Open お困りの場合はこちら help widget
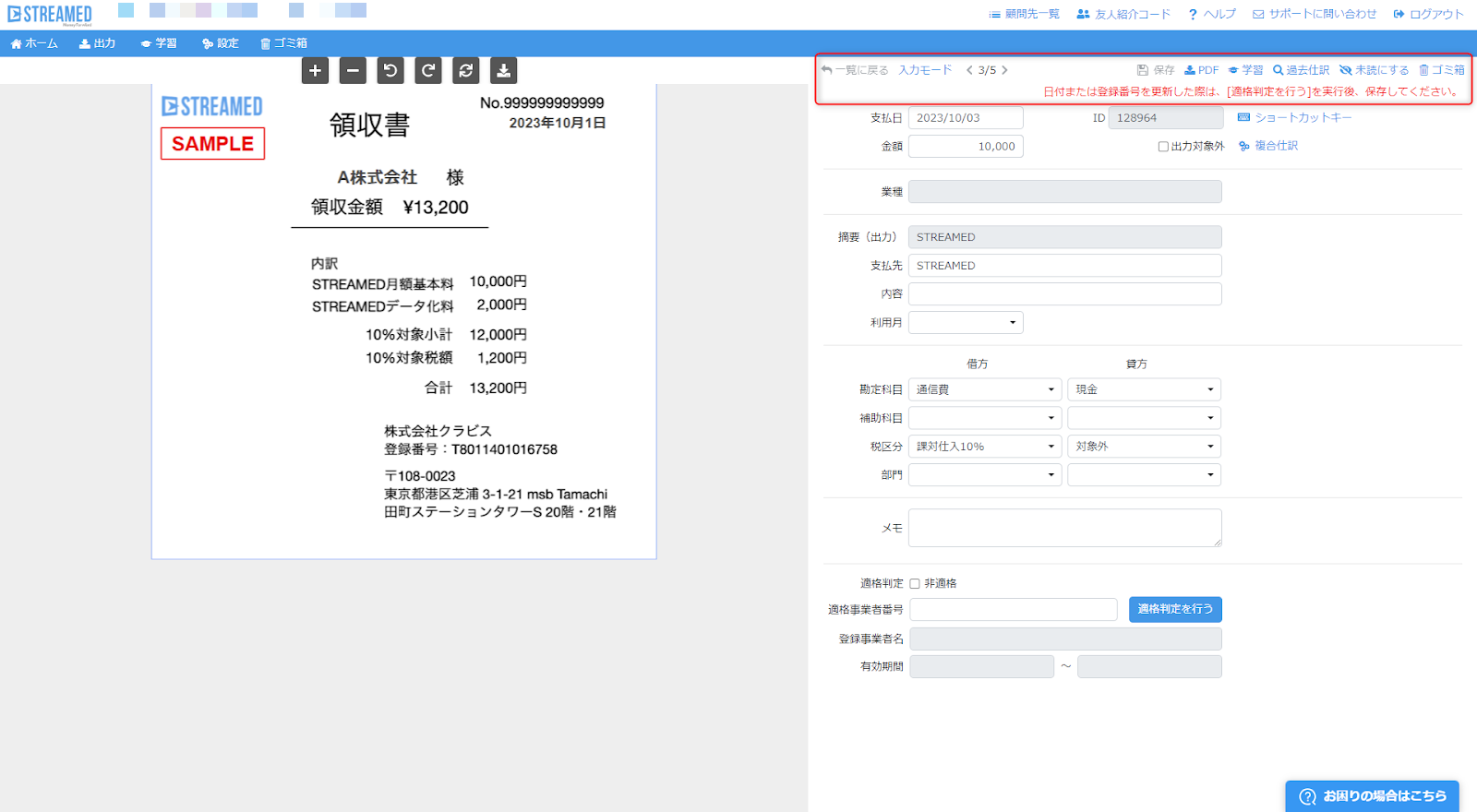 click(x=1372, y=796)
